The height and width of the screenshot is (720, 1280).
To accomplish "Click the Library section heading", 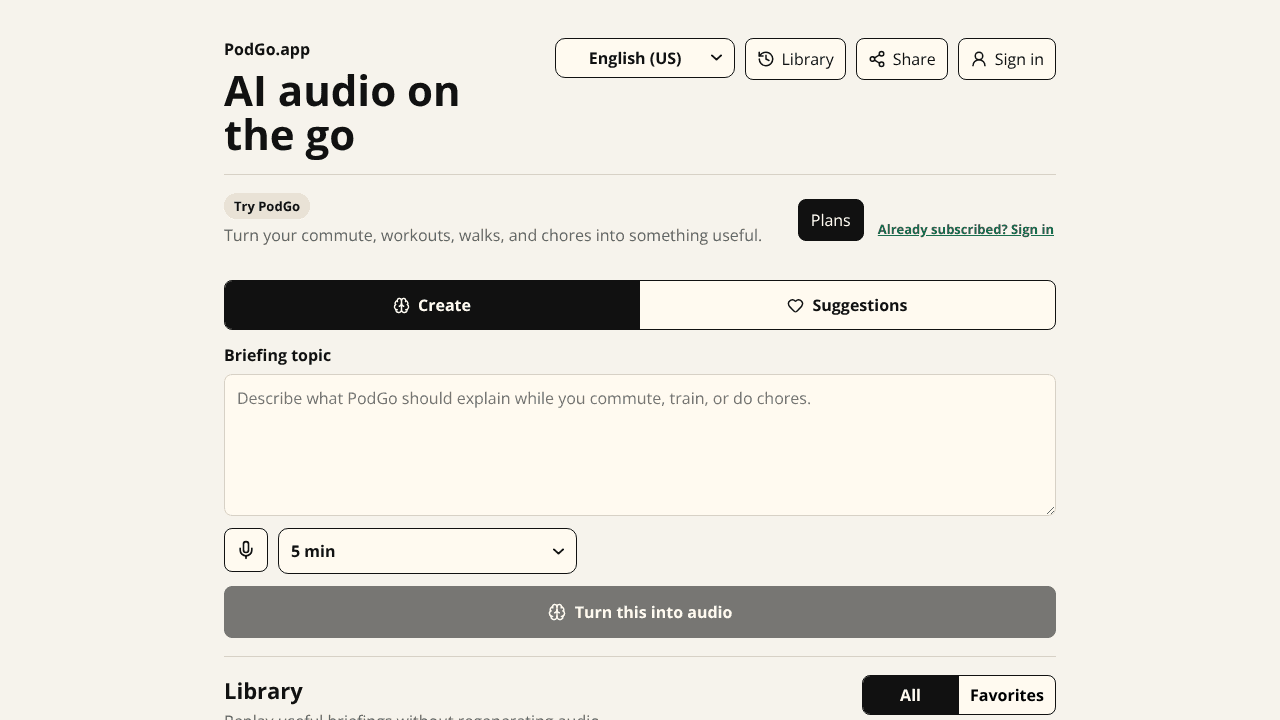I will pos(263,691).
